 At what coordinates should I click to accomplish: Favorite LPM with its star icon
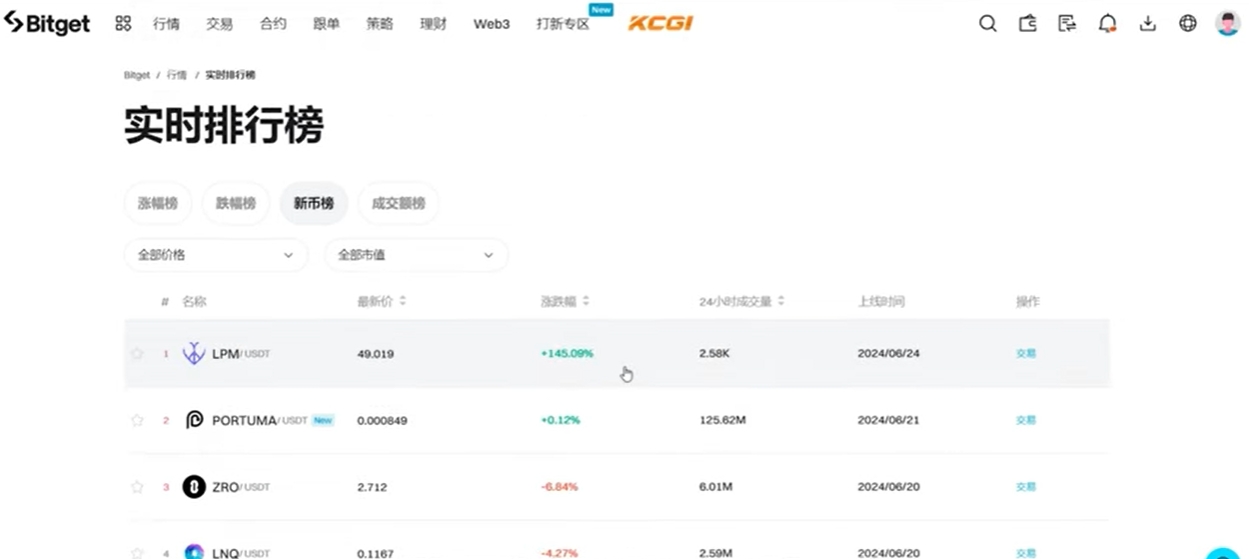tap(137, 353)
